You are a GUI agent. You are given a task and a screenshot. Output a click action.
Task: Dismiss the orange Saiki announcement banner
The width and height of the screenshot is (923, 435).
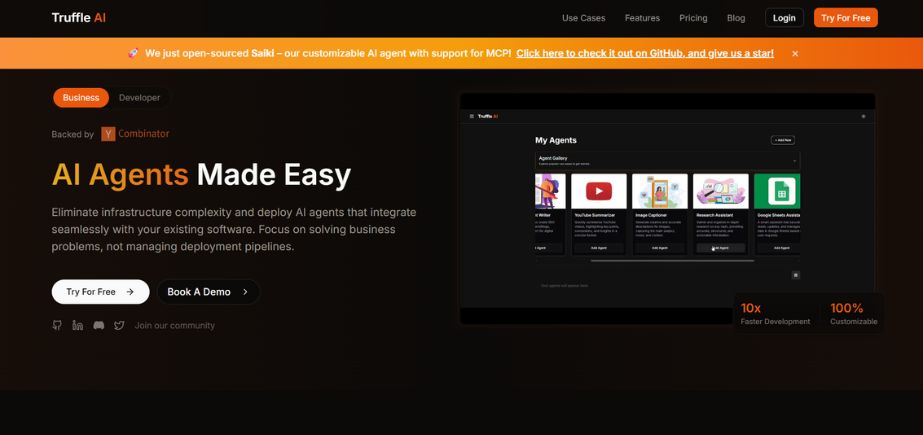(795, 53)
